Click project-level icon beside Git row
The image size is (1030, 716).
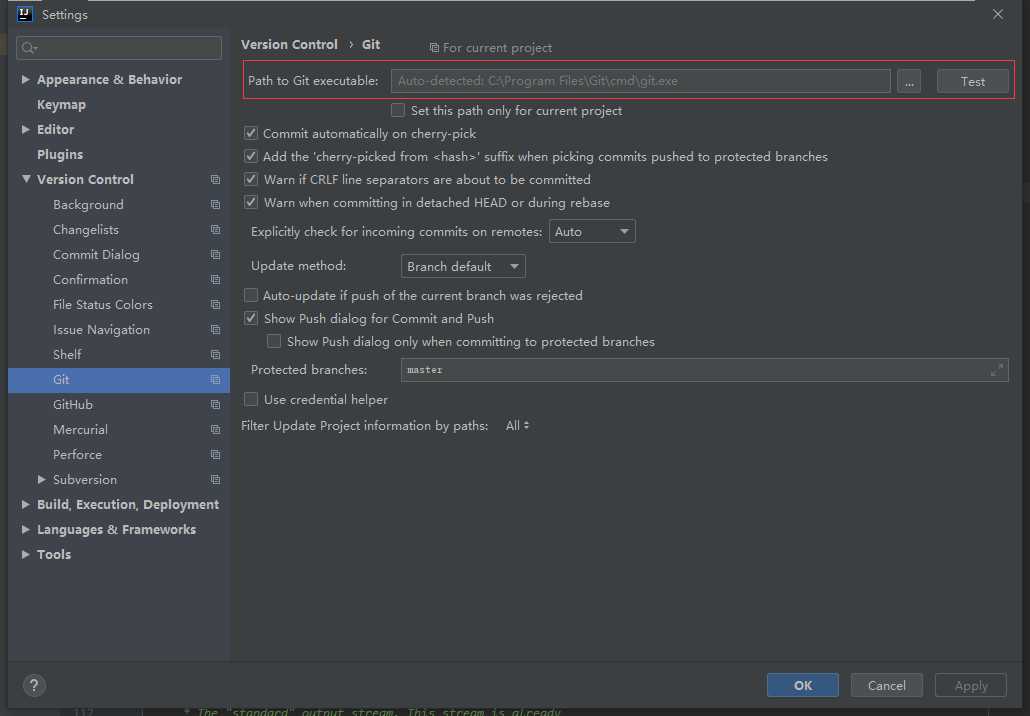215,380
